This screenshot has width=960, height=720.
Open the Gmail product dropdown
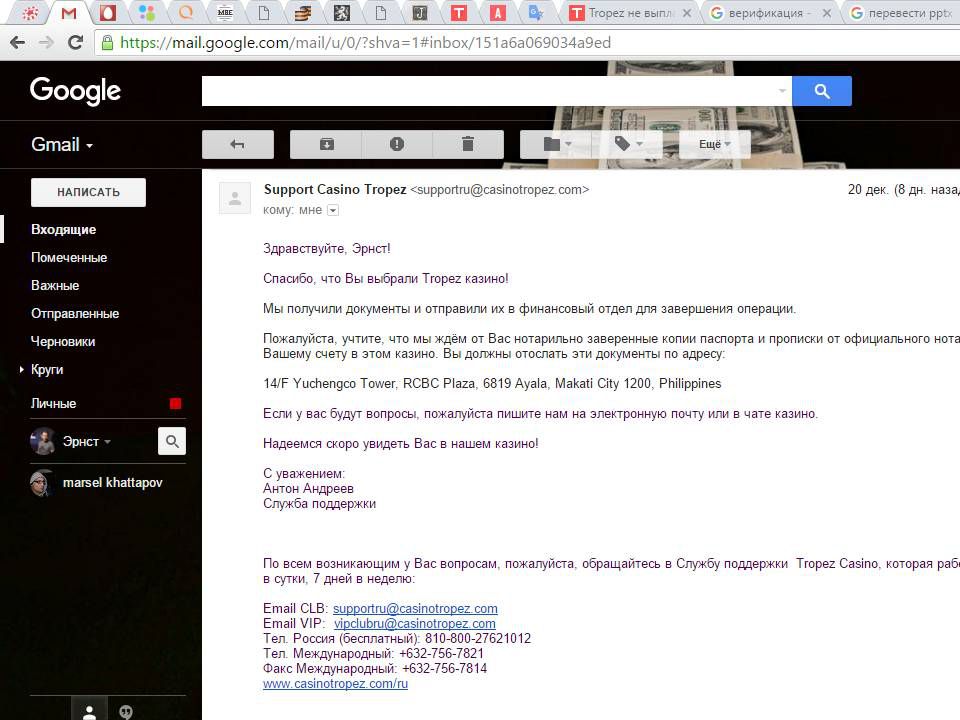pyautogui.click(x=62, y=144)
